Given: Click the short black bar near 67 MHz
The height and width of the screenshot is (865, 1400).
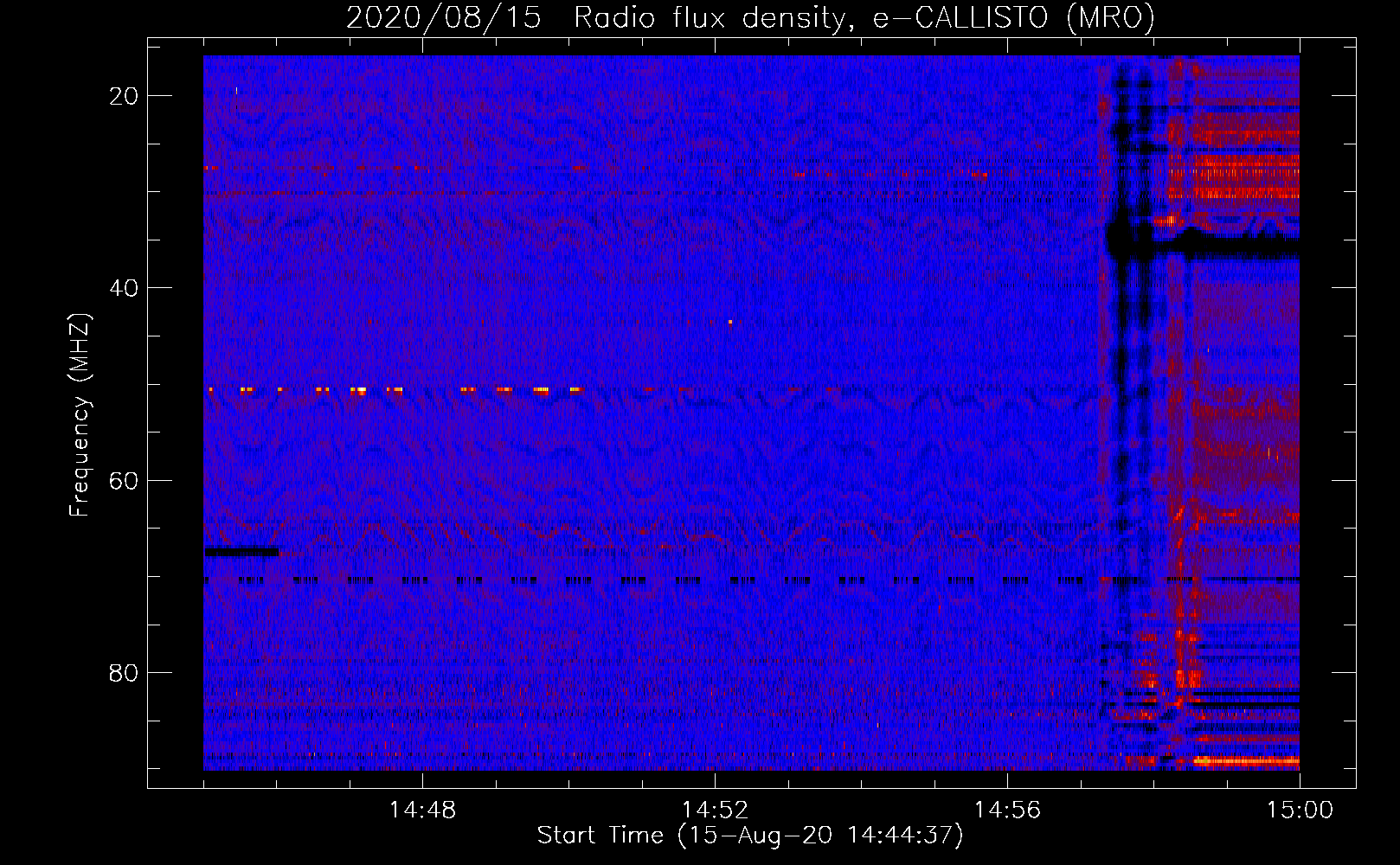Looking at the screenshot, I should coord(242,552).
